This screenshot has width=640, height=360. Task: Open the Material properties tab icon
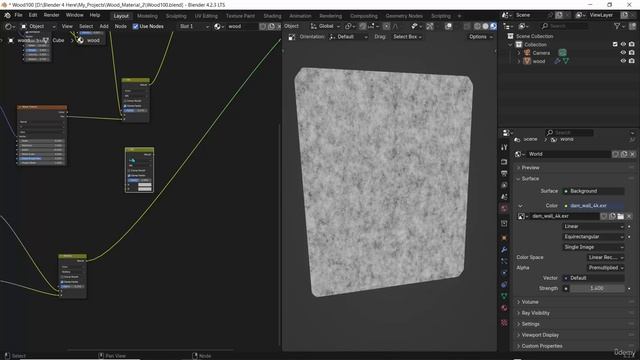pos(504,308)
